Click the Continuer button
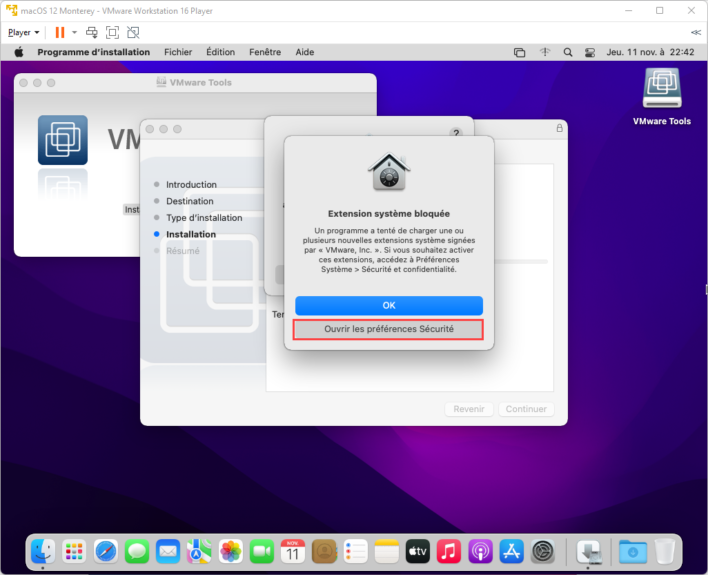This screenshot has width=708, height=575. point(526,409)
